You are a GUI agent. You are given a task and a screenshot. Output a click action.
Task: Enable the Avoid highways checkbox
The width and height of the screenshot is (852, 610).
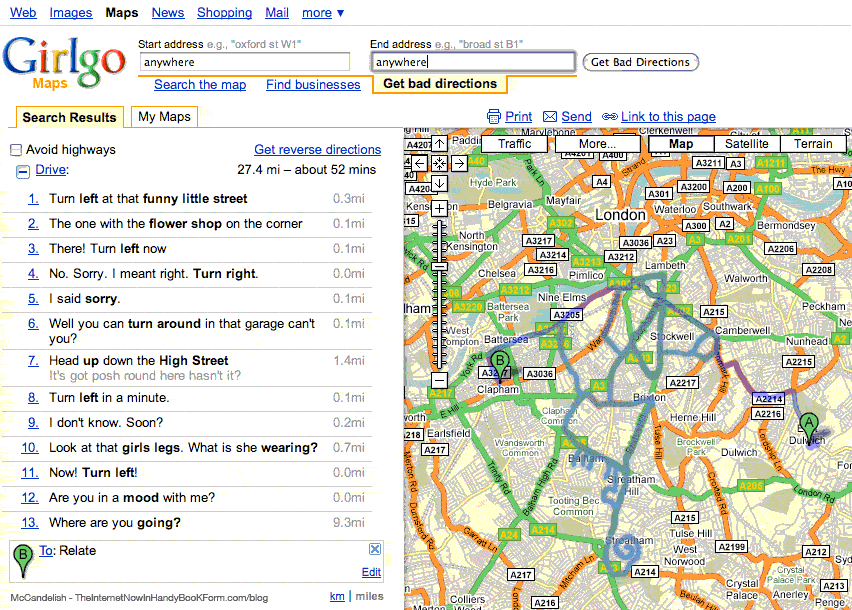[x=16, y=150]
